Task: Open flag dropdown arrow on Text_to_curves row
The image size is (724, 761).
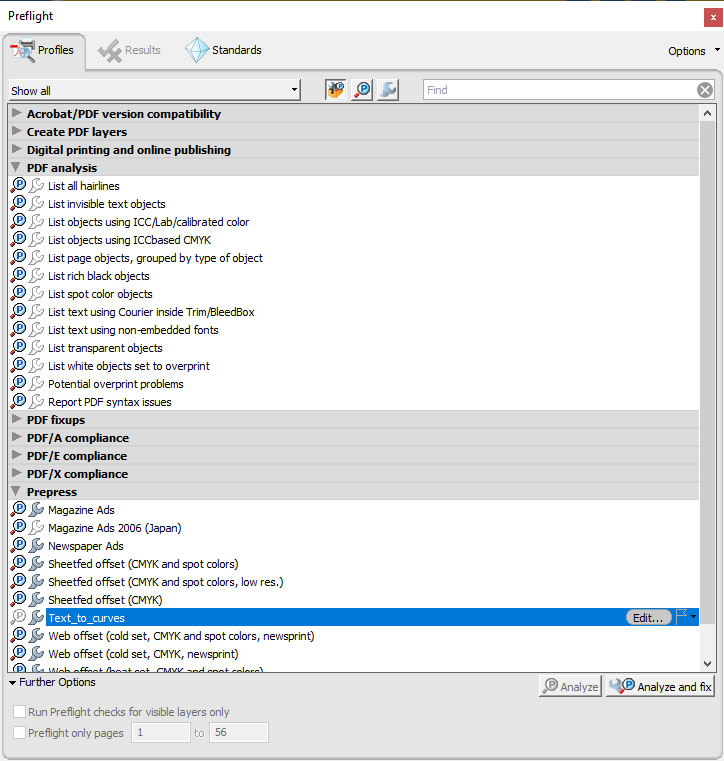Action: click(x=693, y=616)
